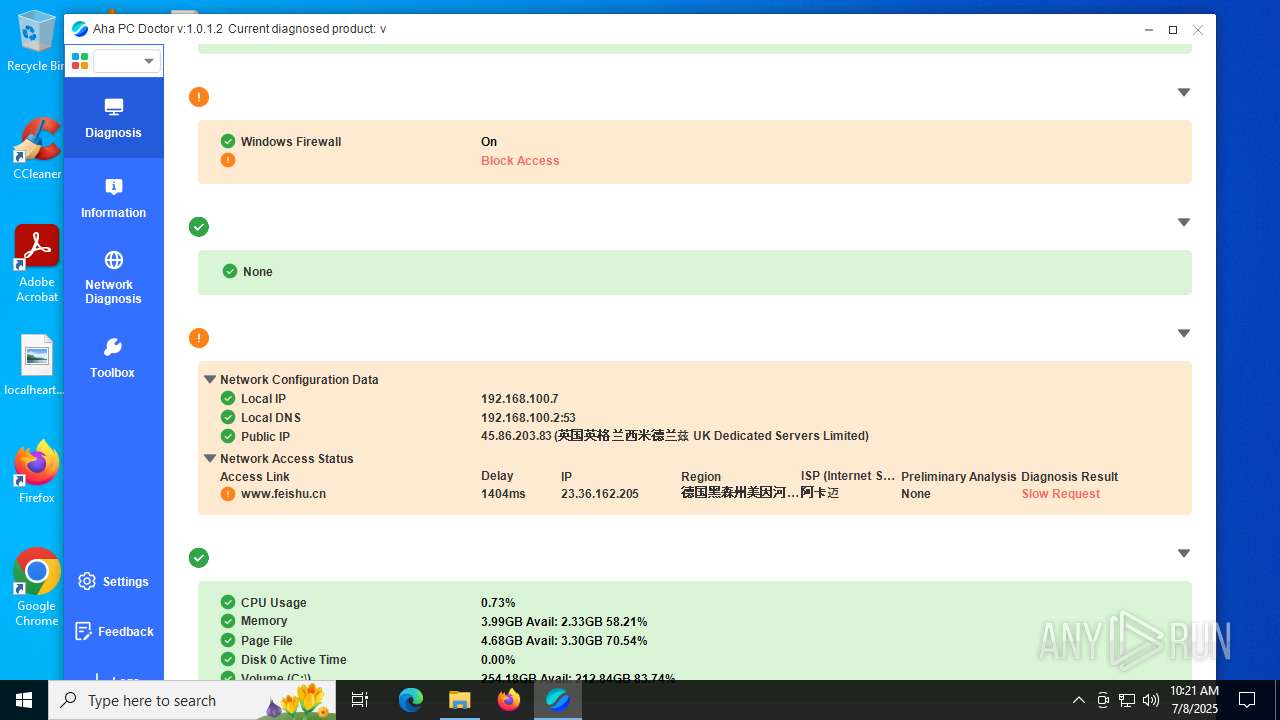Open the Information sidebar section
1280x720 pixels.
pyautogui.click(x=113, y=198)
